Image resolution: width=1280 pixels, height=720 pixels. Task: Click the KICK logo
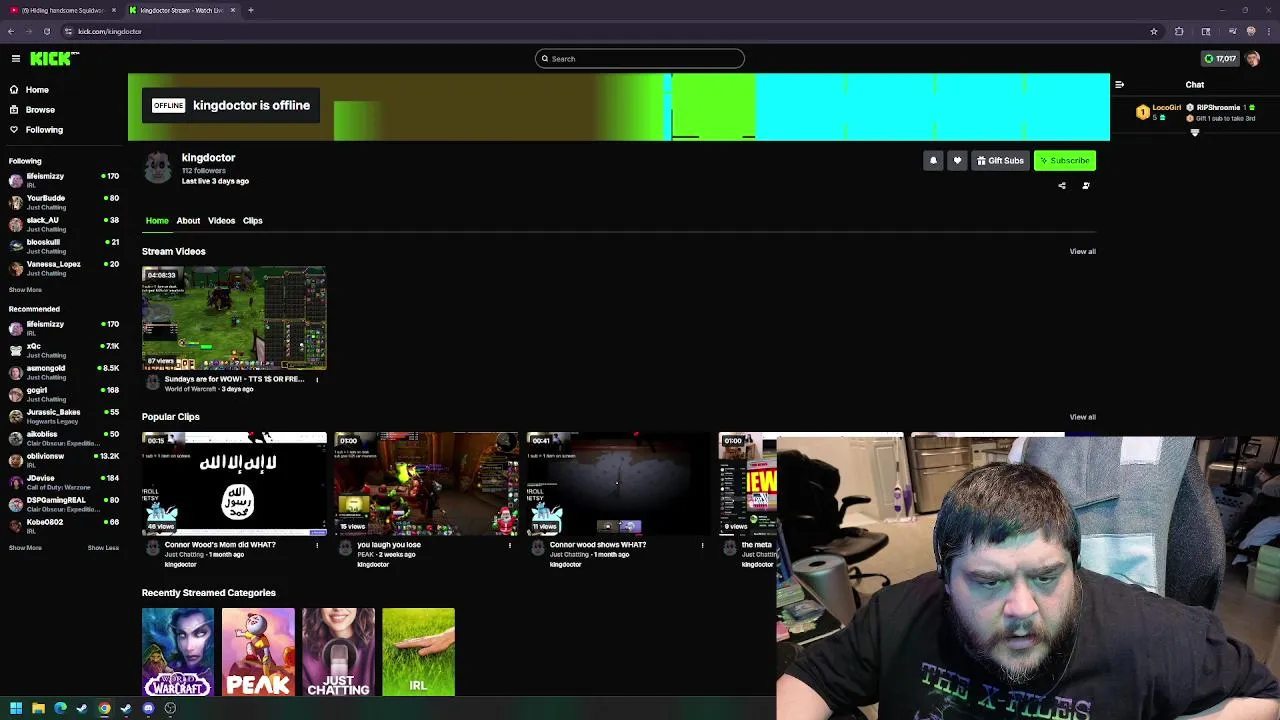pyautogui.click(x=52, y=59)
